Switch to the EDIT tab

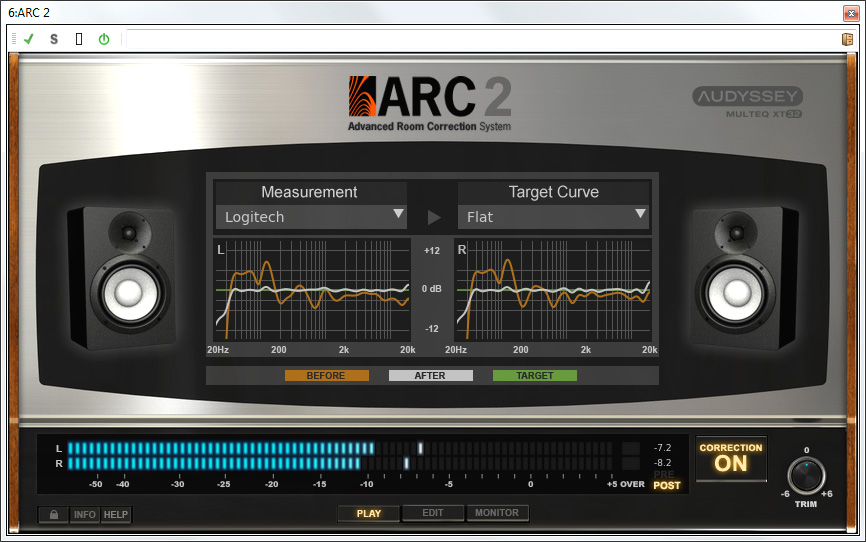click(x=433, y=514)
